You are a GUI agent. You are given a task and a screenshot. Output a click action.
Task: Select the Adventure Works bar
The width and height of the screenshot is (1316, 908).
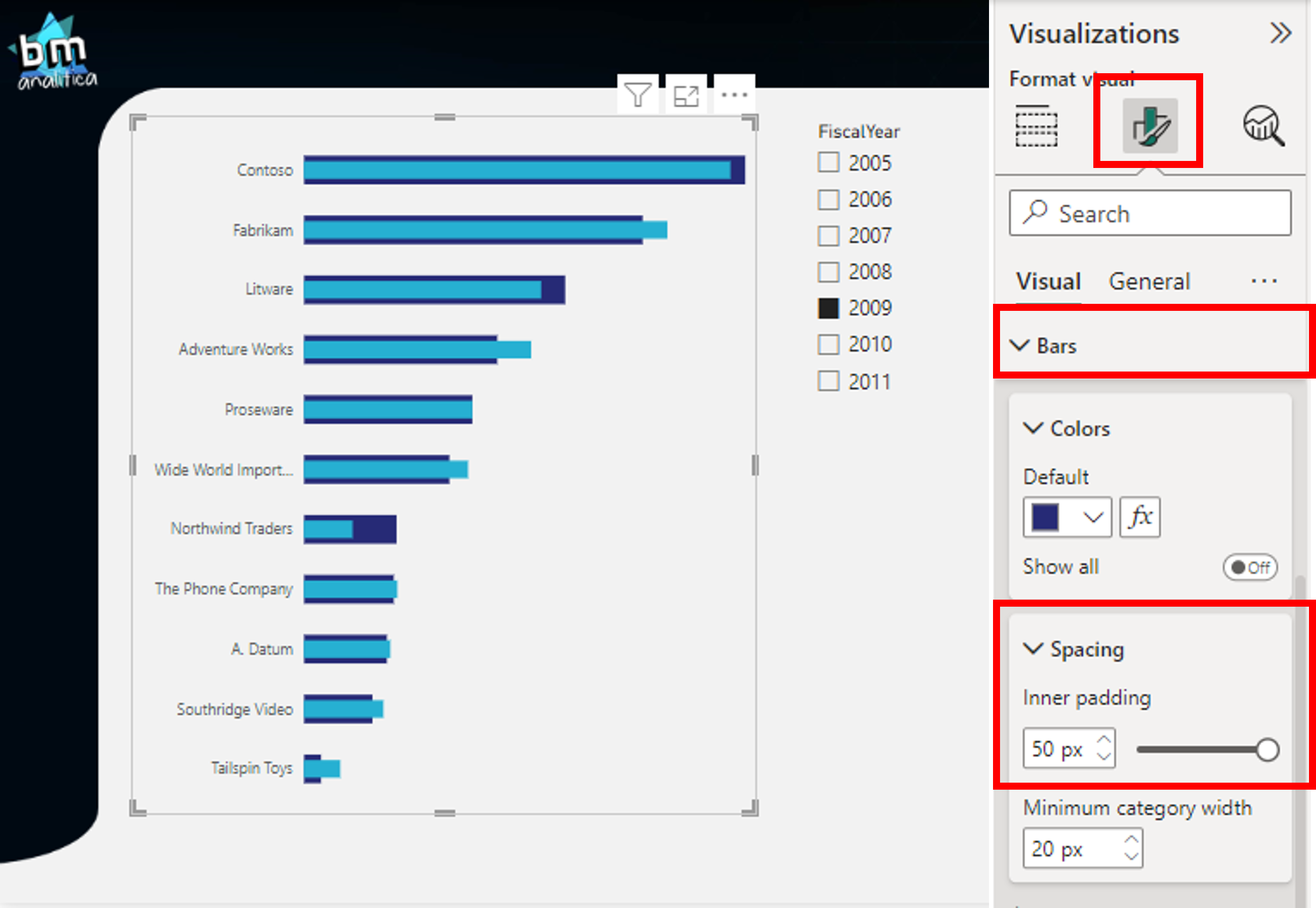[417, 349]
